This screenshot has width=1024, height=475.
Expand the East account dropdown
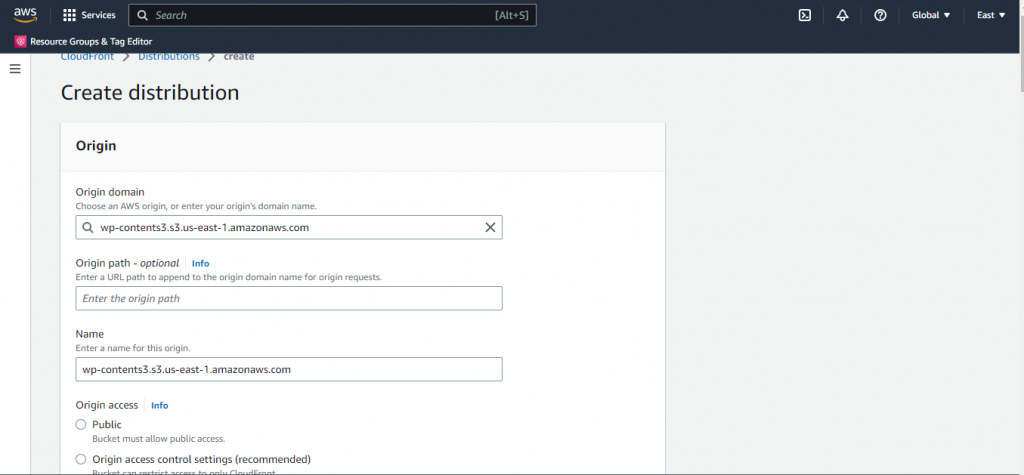point(991,15)
